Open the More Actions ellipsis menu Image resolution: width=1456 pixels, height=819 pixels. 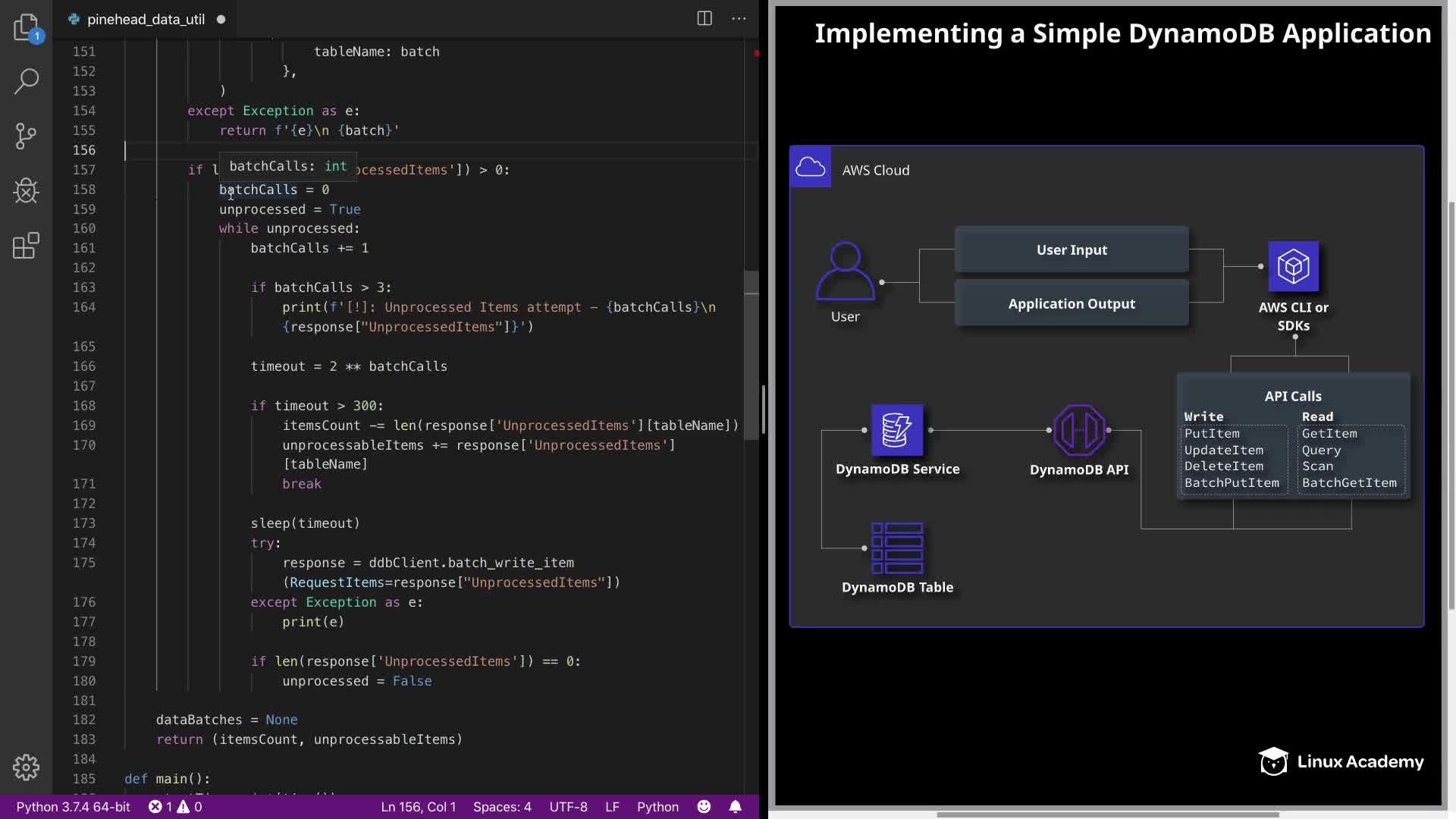(x=739, y=19)
